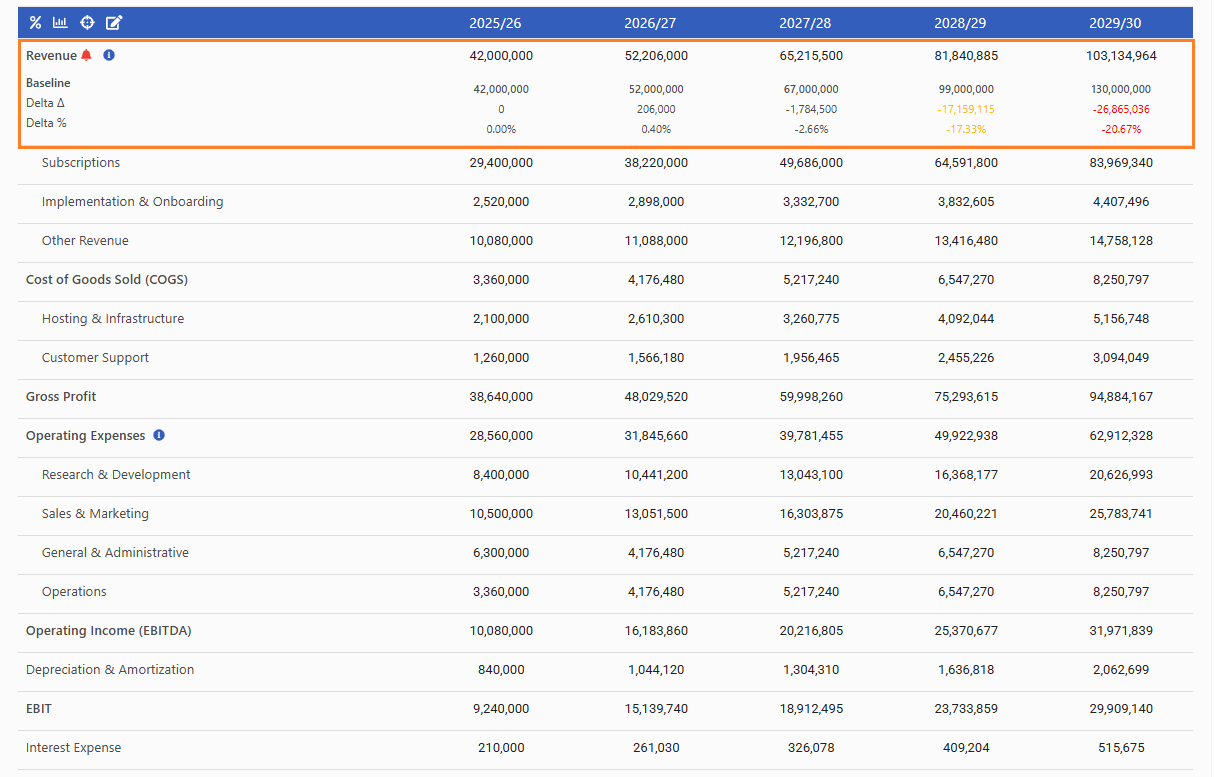The image size is (1228, 777).
Task: Click the Operating Income (EBITDA) row label
Action: (x=108, y=631)
